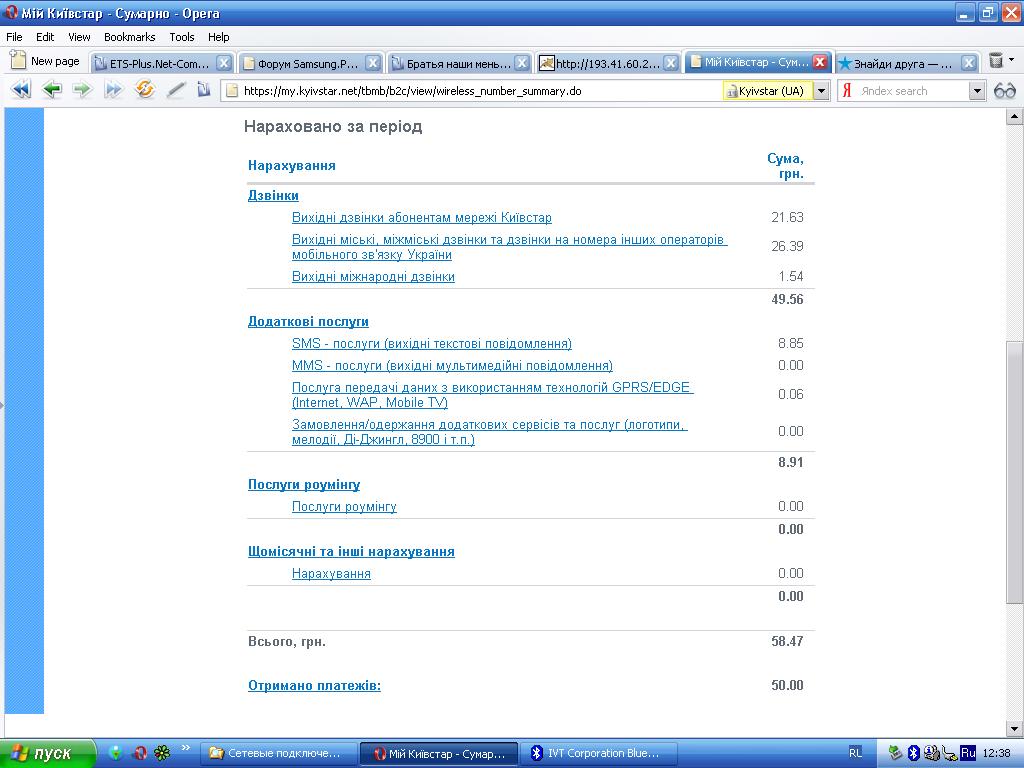Click Отримано платежів link

[314, 685]
